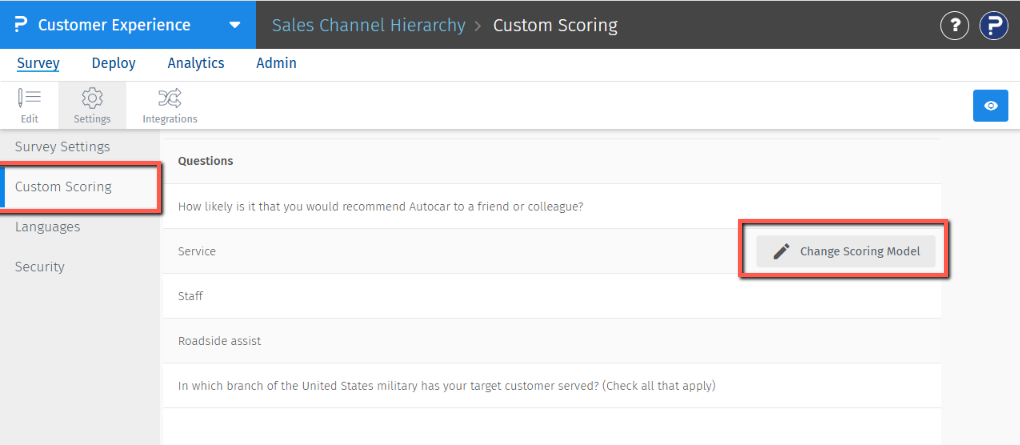The image size is (1020, 445).
Task: Click the QuestionPro logo icon
Action: pos(20,25)
